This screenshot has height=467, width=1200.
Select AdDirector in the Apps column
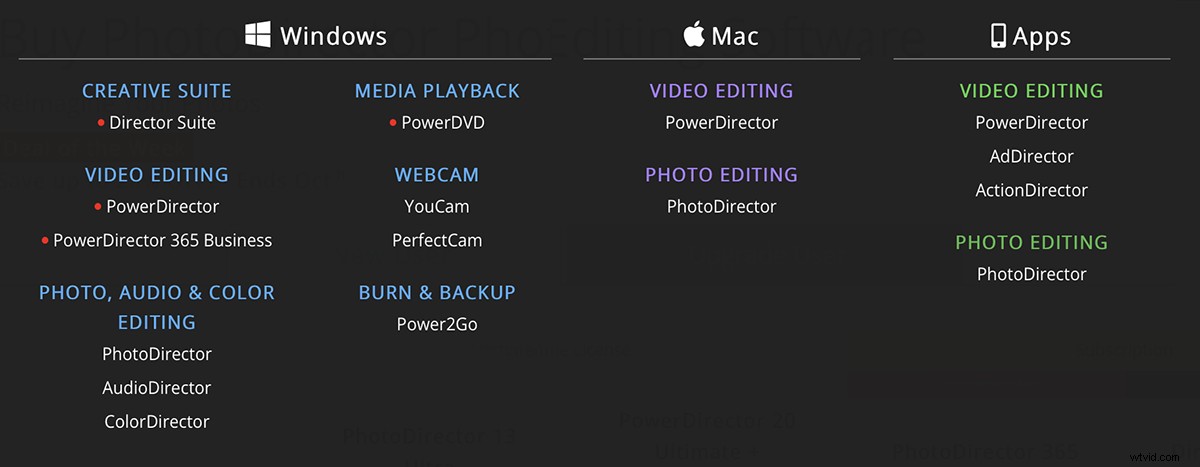point(1031,157)
